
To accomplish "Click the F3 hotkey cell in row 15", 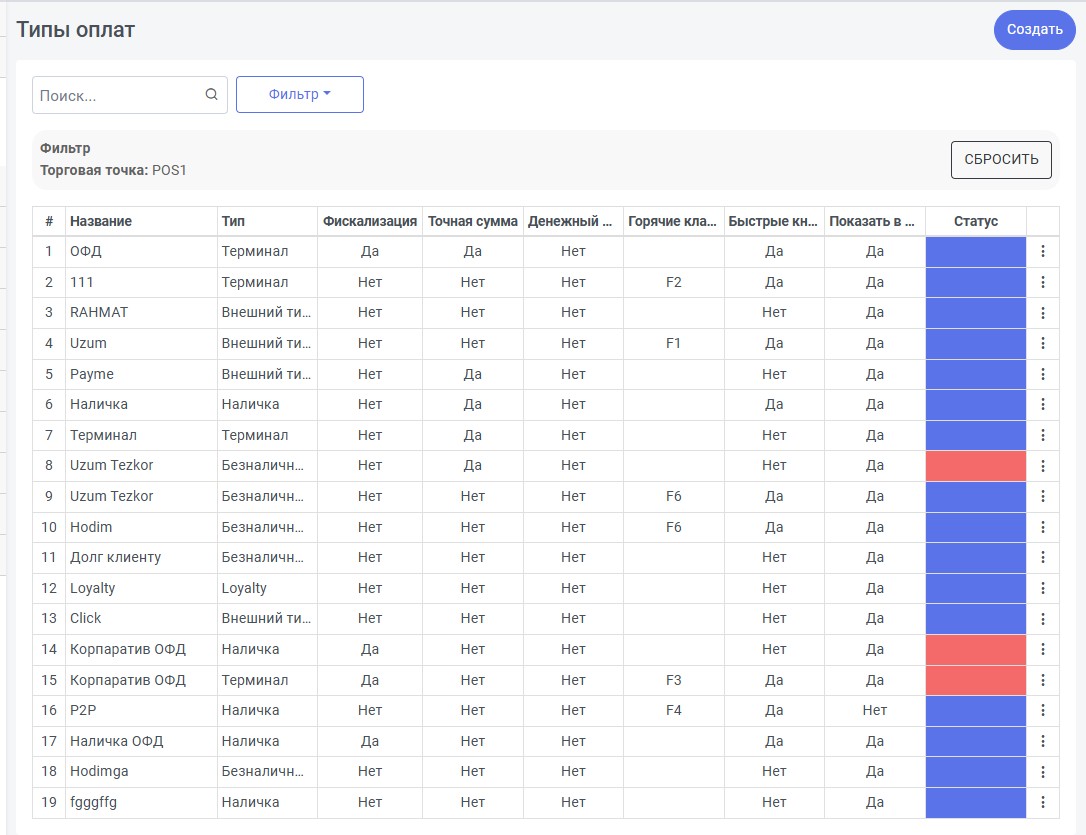I will click(x=674, y=680).
